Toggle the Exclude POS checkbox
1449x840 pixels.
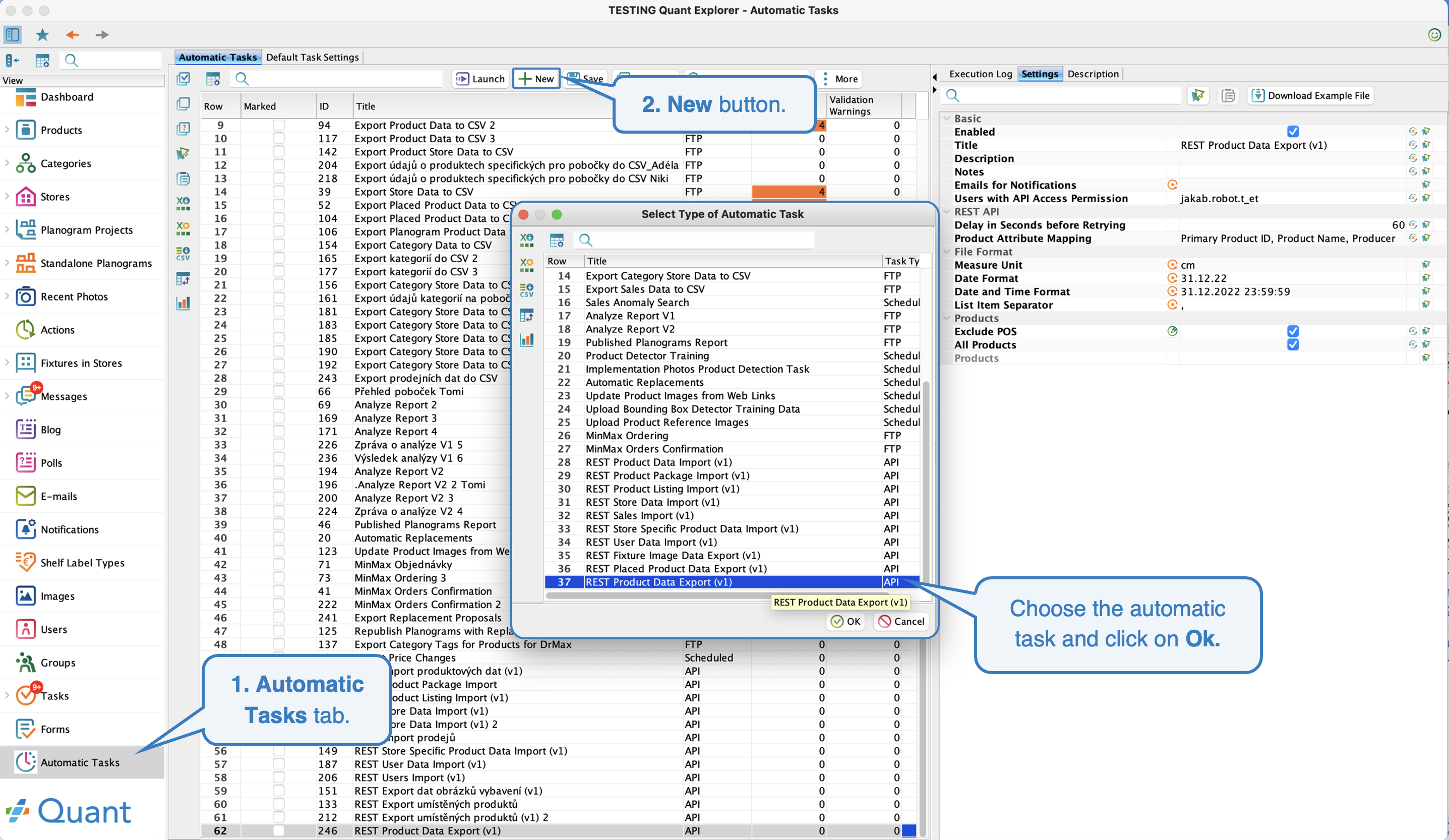(1293, 331)
